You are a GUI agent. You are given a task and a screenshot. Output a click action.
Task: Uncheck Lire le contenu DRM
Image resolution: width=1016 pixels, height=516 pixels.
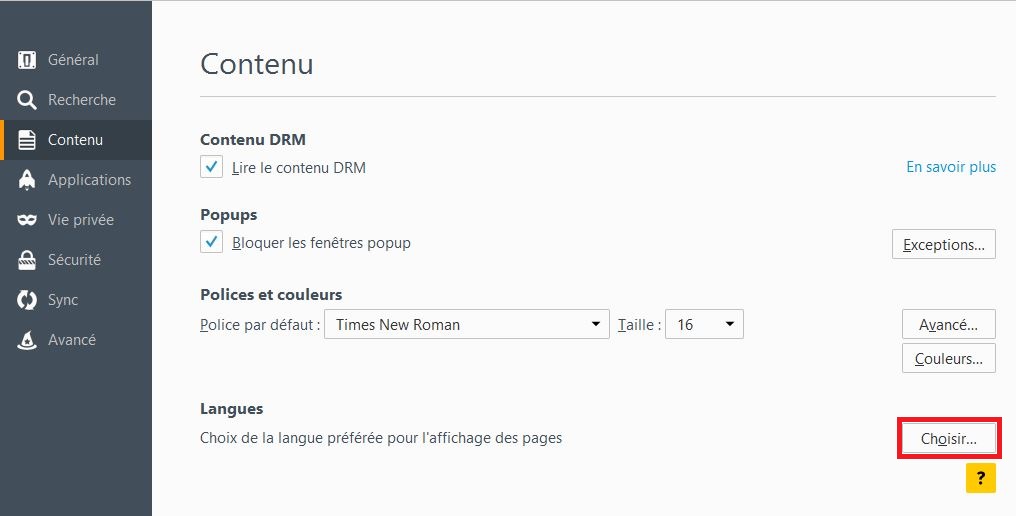pyautogui.click(x=212, y=167)
